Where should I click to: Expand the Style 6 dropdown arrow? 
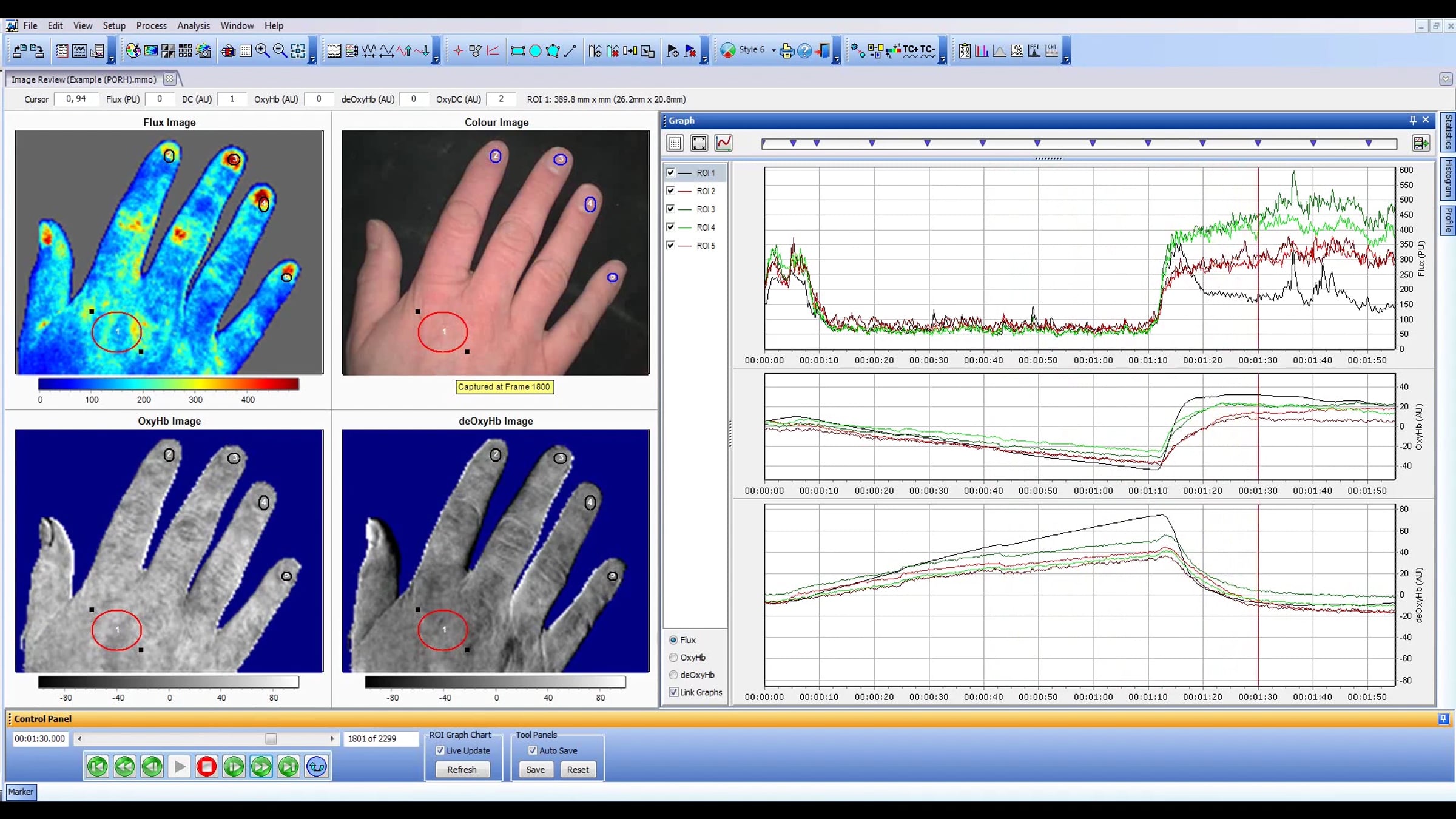(773, 50)
